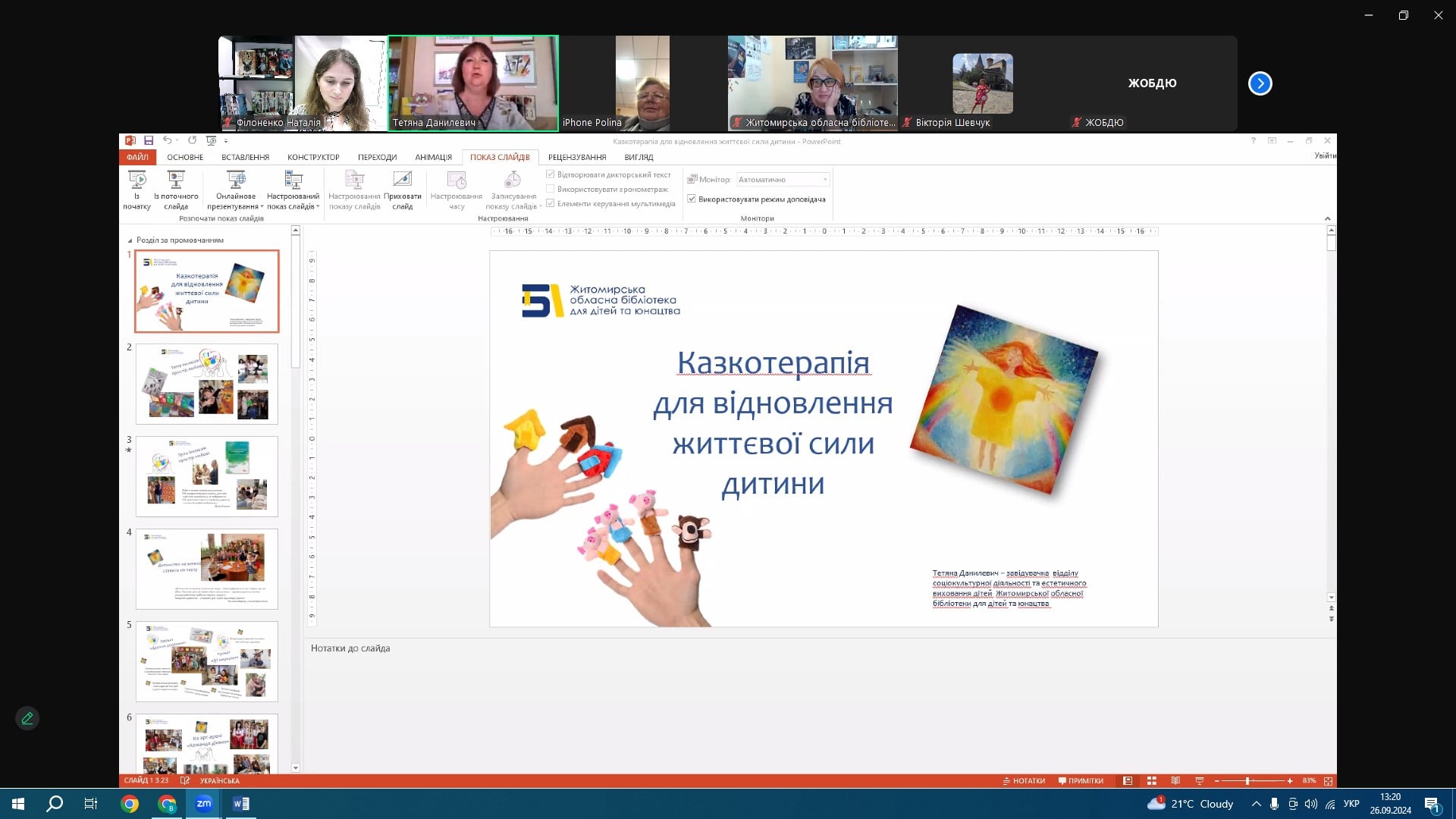The height and width of the screenshot is (819, 1456).
Task: Toggle 'Використовувати режим доповідача' checkbox
Action: [692, 199]
